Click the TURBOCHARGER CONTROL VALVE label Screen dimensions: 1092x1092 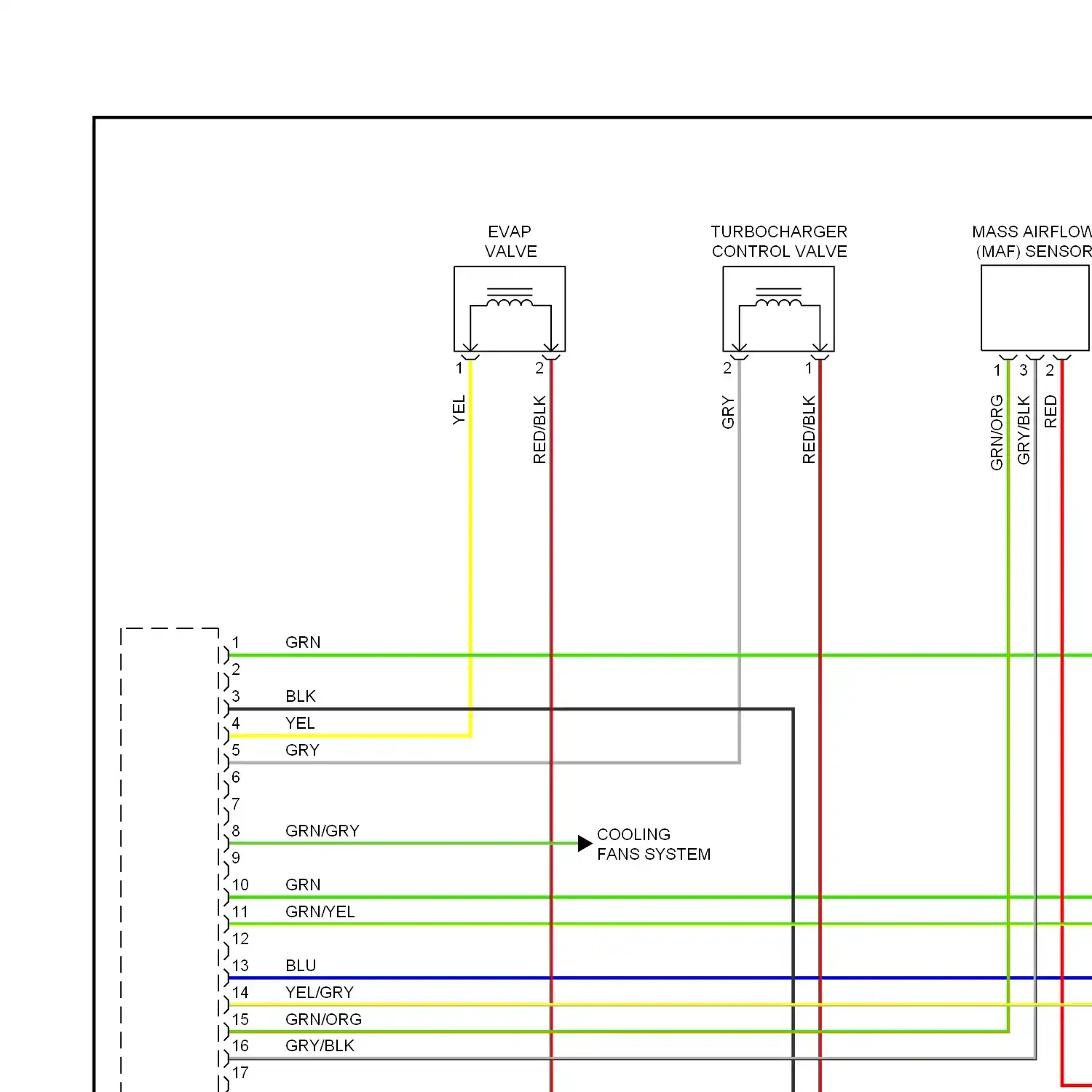point(779,242)
